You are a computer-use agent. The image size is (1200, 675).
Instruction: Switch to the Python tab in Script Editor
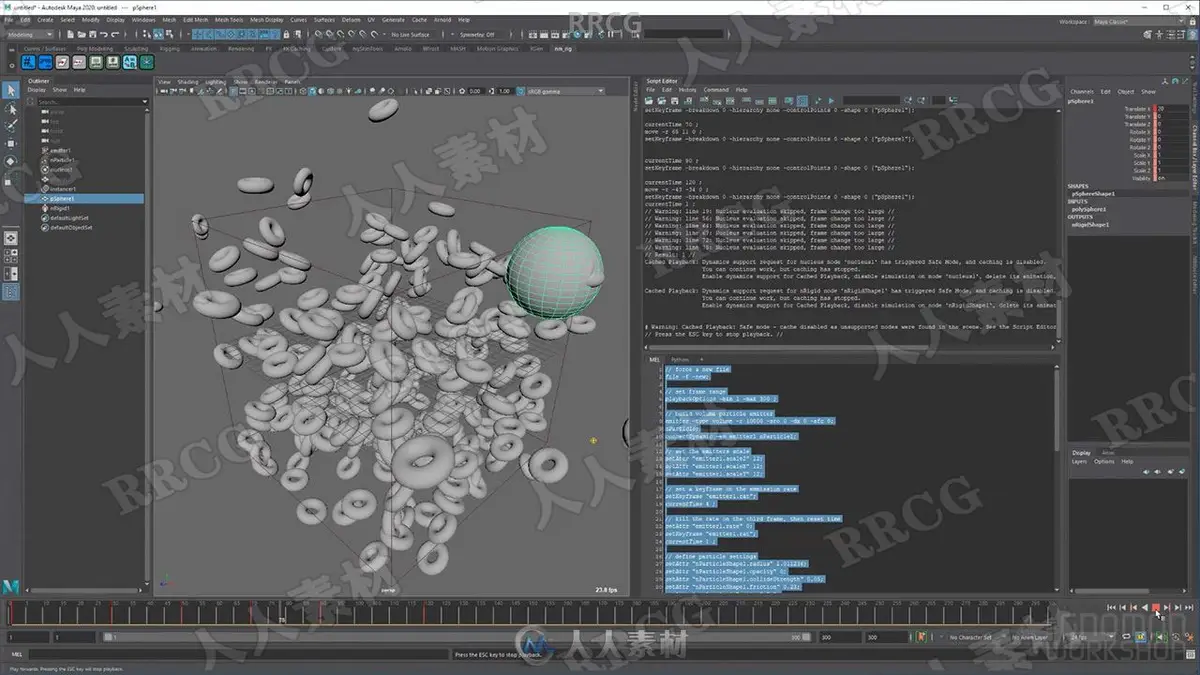pyautogui.click(x=680, y=359)
